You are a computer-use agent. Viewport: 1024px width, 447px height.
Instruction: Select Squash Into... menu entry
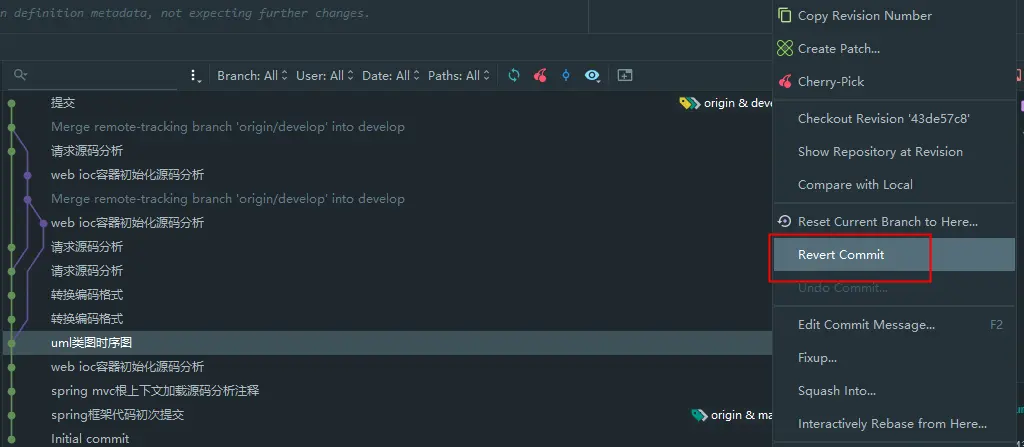click(894, 391)
